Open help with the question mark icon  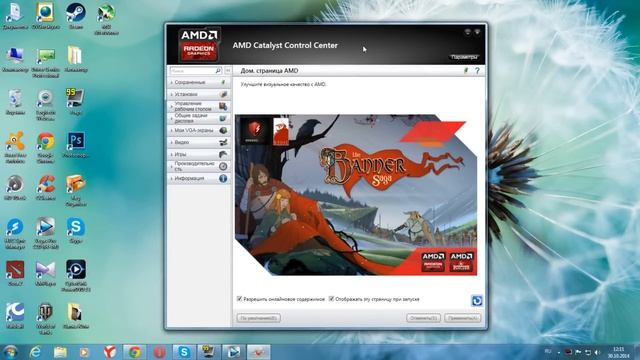point(477,71)
